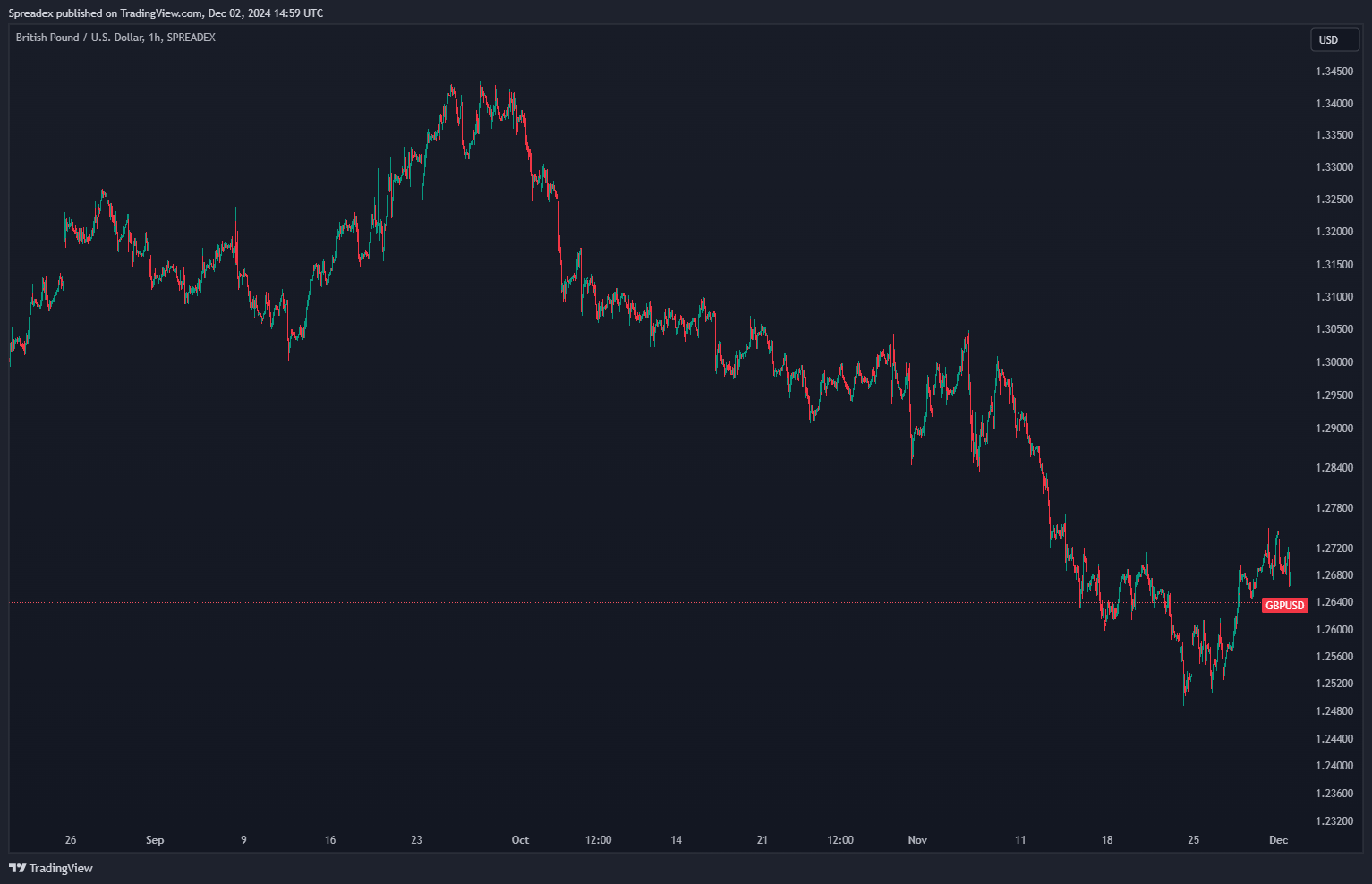Click the 1.30500 price axis label
Image resolution: width=1372 pixels, height=884 pixels.
[x=1334, y=329]
